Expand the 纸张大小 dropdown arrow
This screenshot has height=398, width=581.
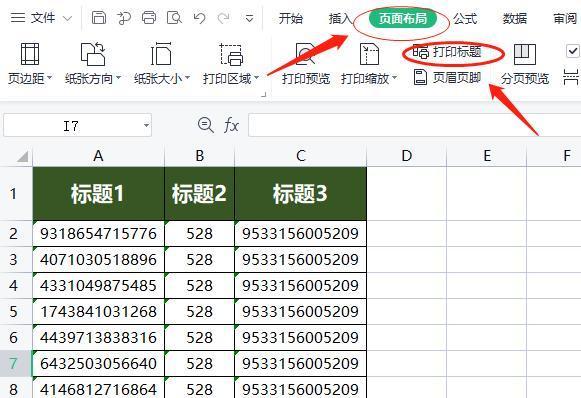click(187, 78)
